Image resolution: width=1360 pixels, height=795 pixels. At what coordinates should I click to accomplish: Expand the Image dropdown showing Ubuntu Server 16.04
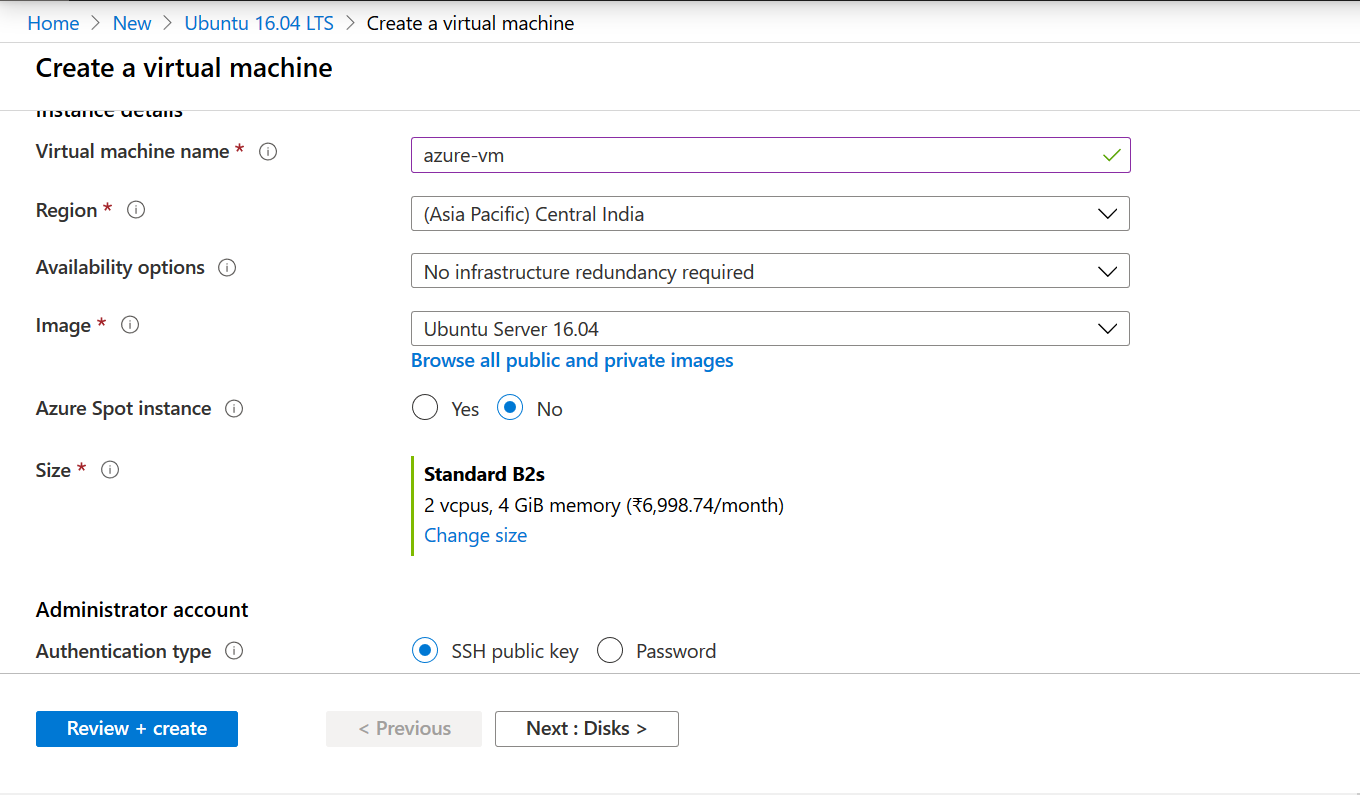770,329
